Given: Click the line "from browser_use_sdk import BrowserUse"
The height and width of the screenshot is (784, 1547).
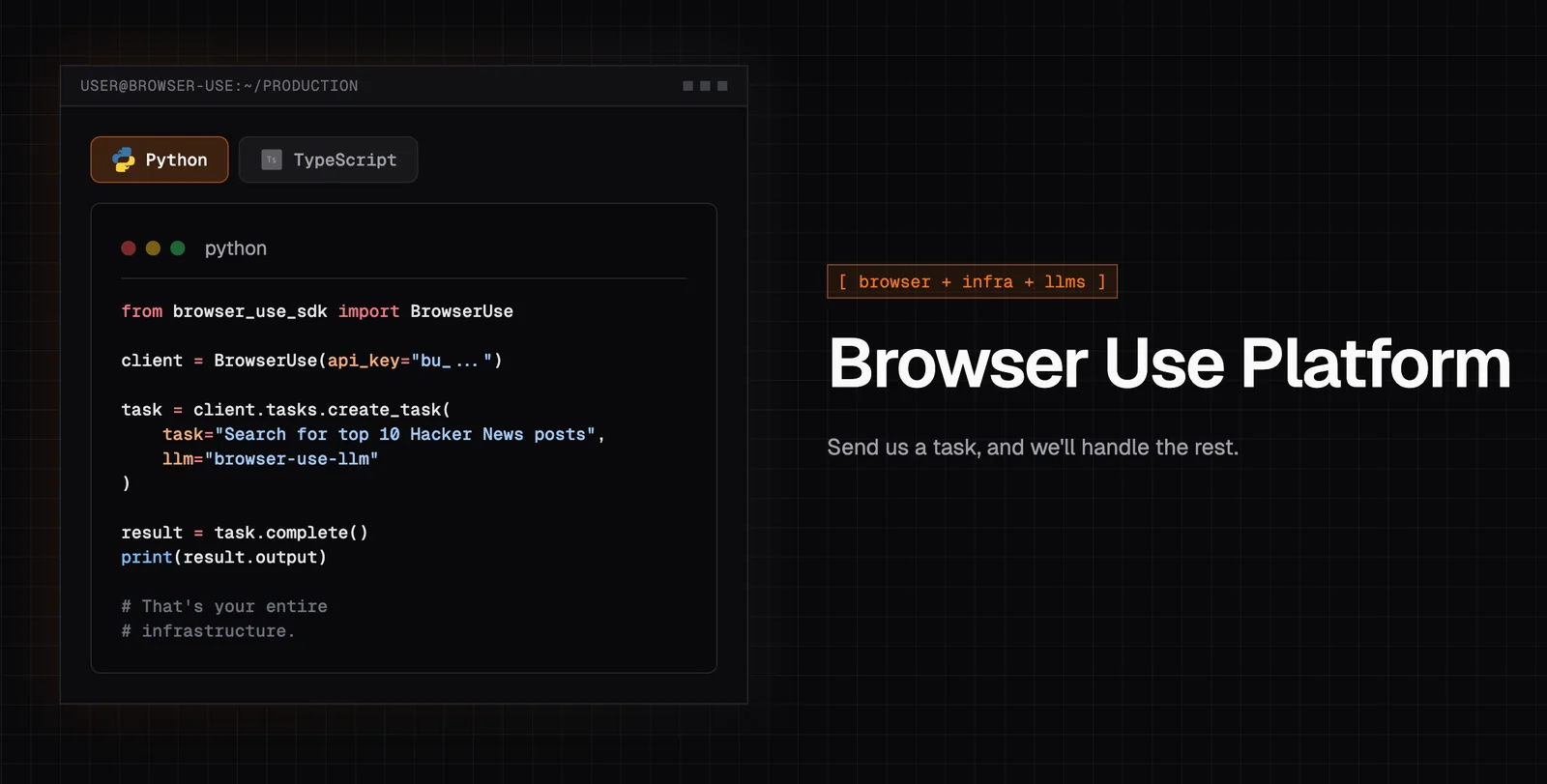Looking at the screenshot, I should (317, 311).
